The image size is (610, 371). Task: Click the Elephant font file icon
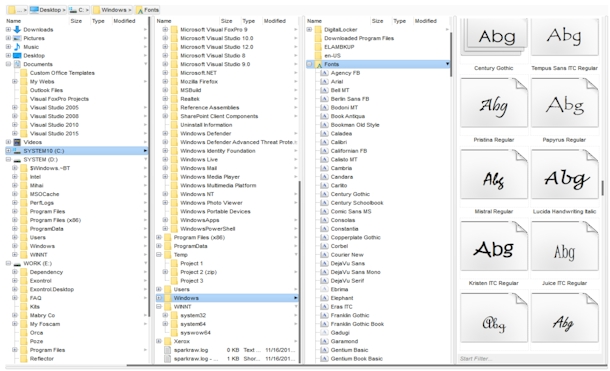coord(324,298)
